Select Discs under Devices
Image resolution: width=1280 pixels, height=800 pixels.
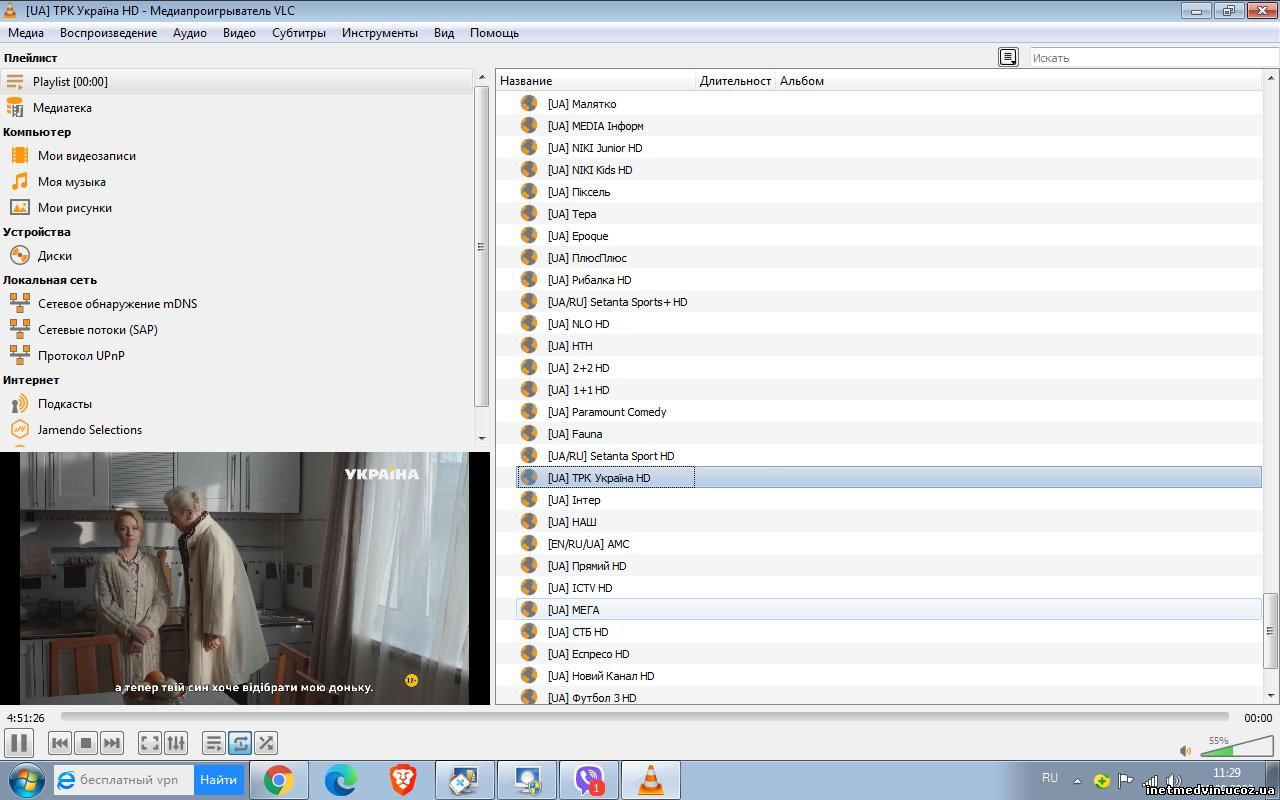(54, 256)
